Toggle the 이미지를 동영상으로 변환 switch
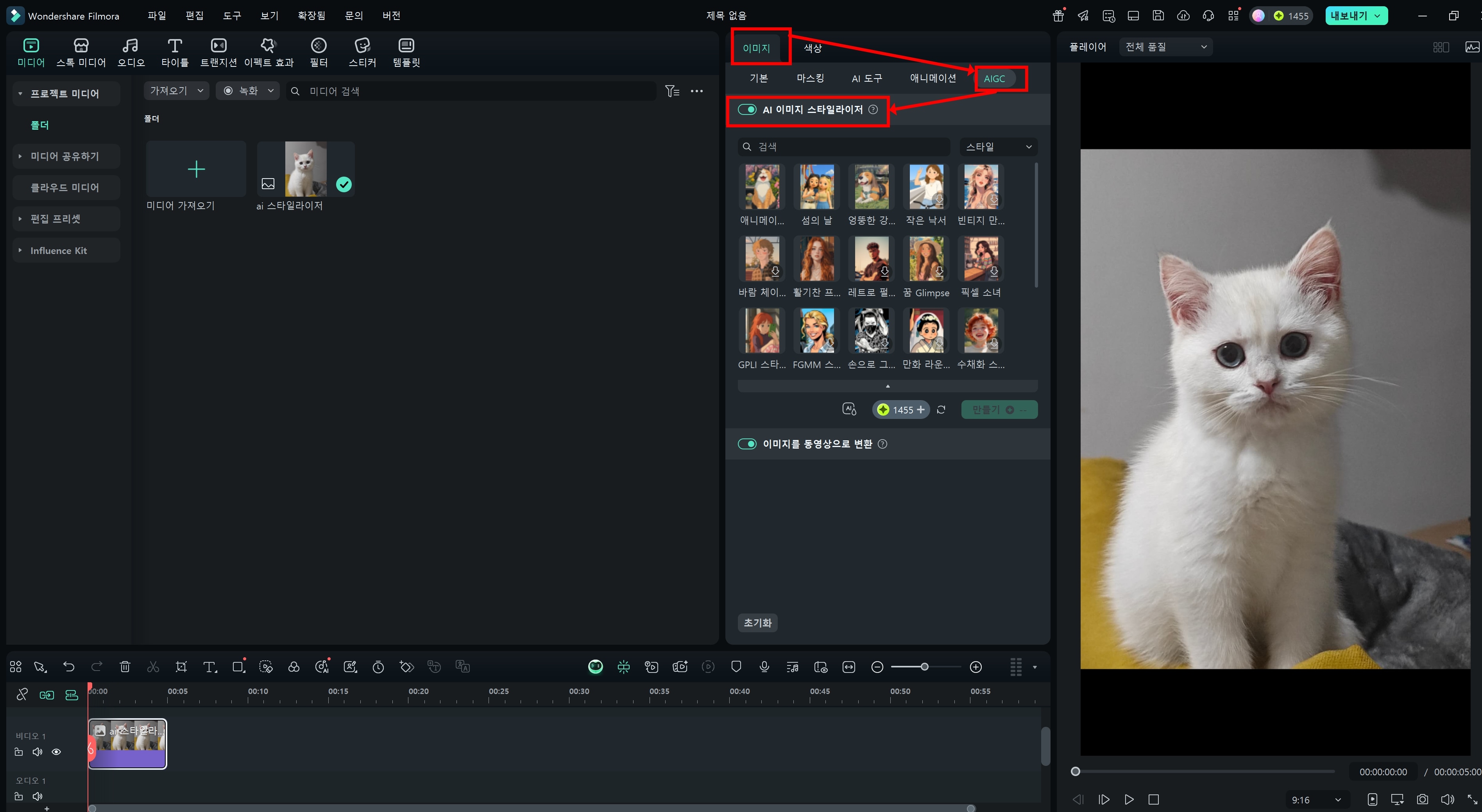The width and height of the screenshot is (1482, 812). coord(747,444)
